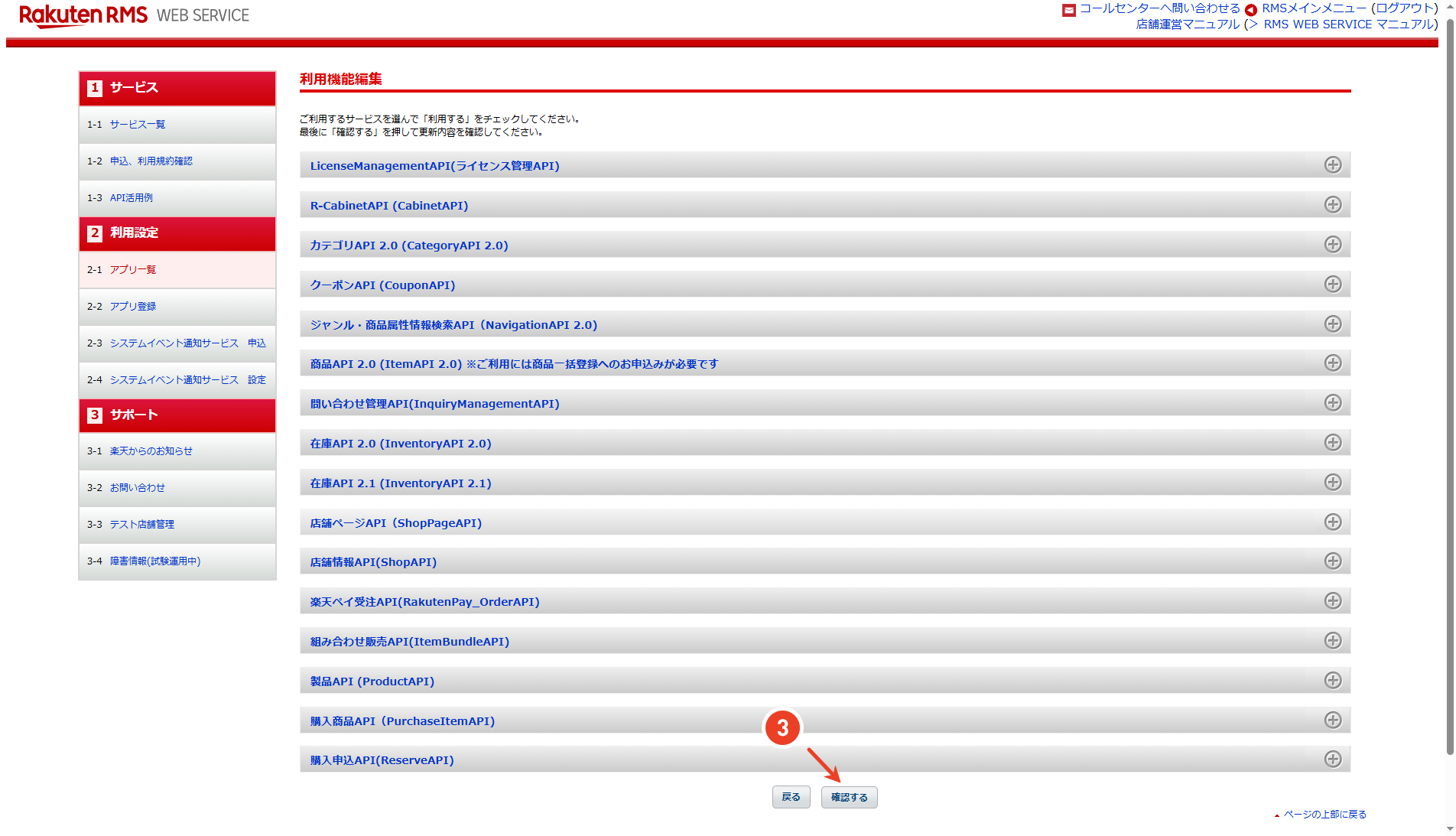Expand the R-CabinetAPI plus icon

1333,205
